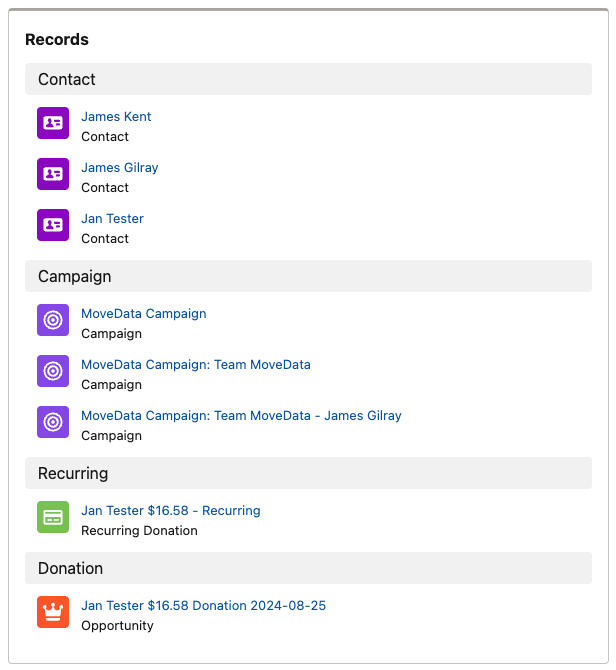Select the contact icon for Jan Tester

click(53, 225)
